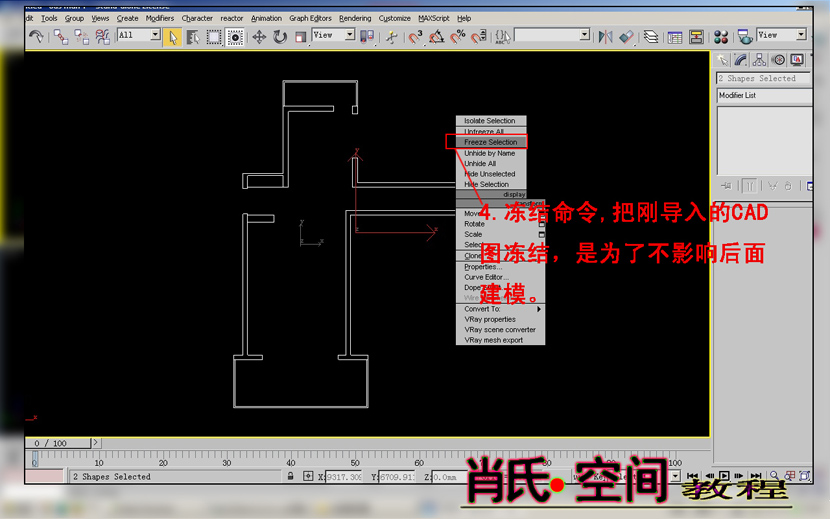This screenshot has height=519, width=830.
Task: Toggle Absolute/Offset transform type-in mode
Action: click(308, 476)
